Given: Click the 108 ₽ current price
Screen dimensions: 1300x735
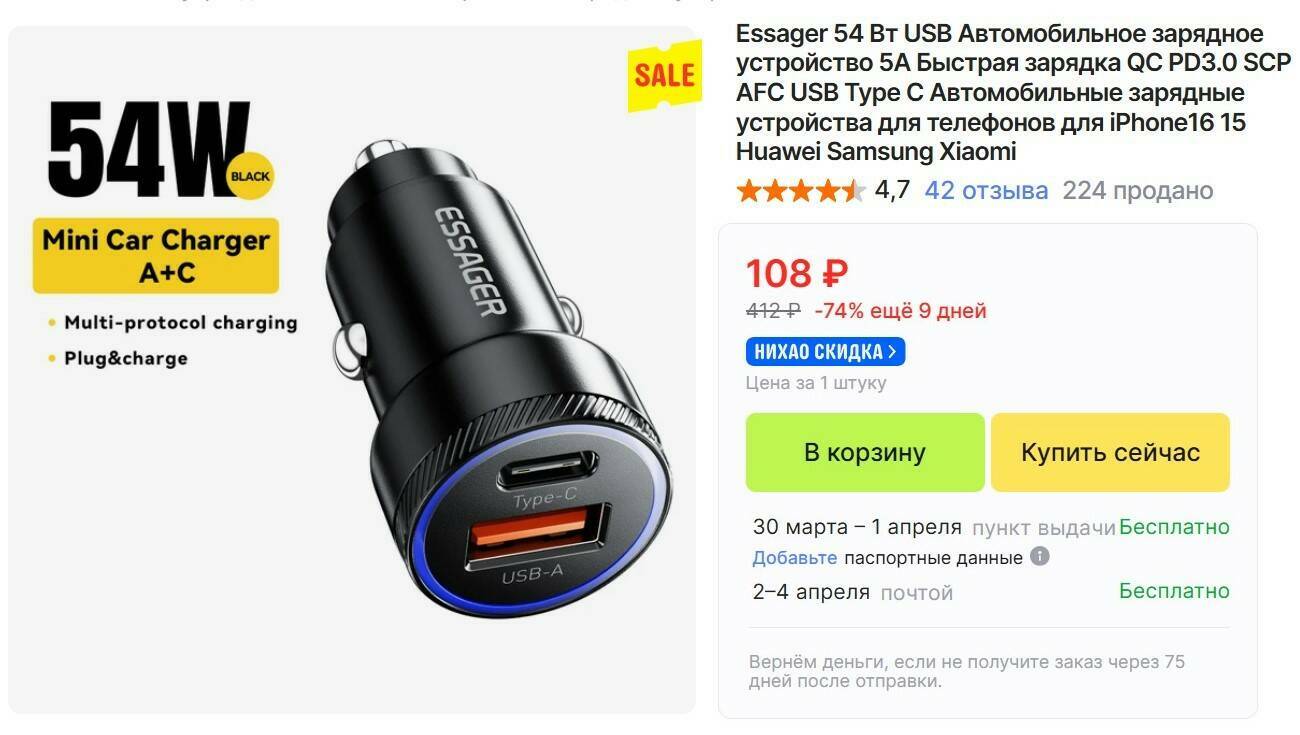Looking at the screenshot, I should pyautogui.click(x=797, y=272).
